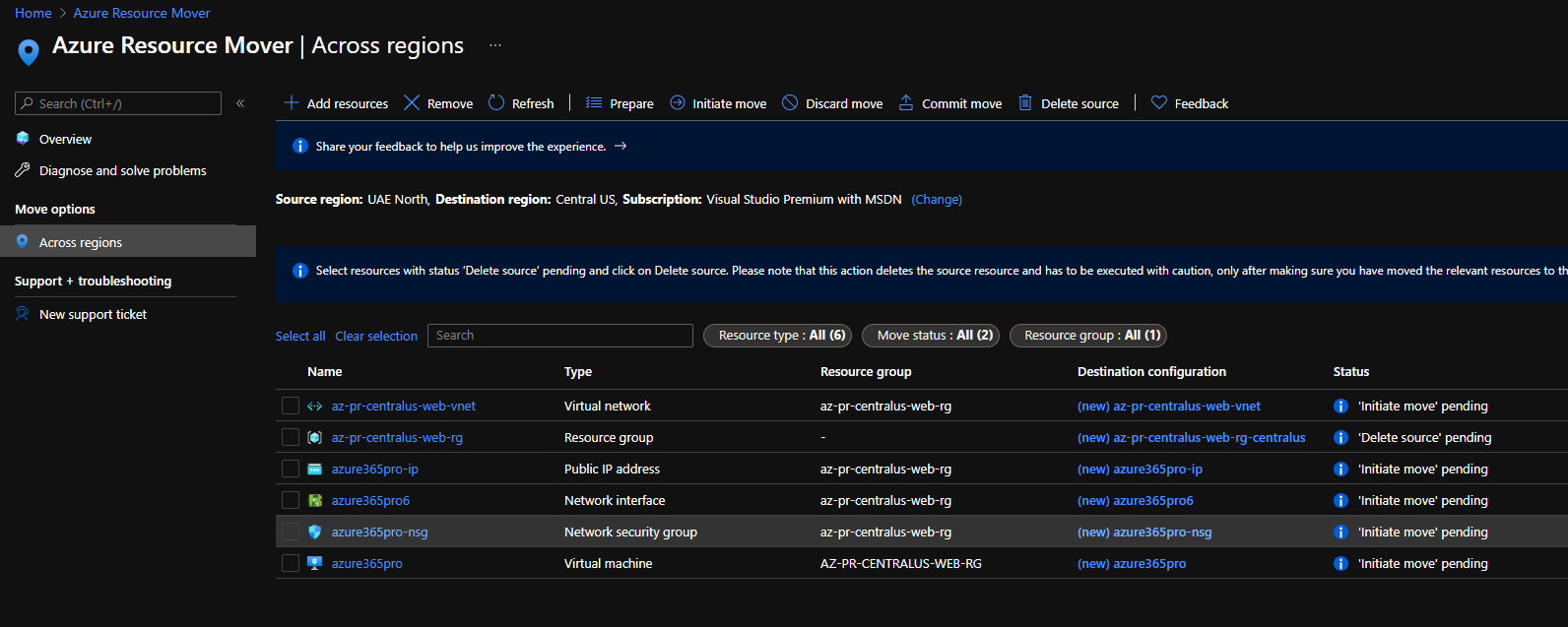
Task: Open the Resource type filter
Action: (778, 336)
